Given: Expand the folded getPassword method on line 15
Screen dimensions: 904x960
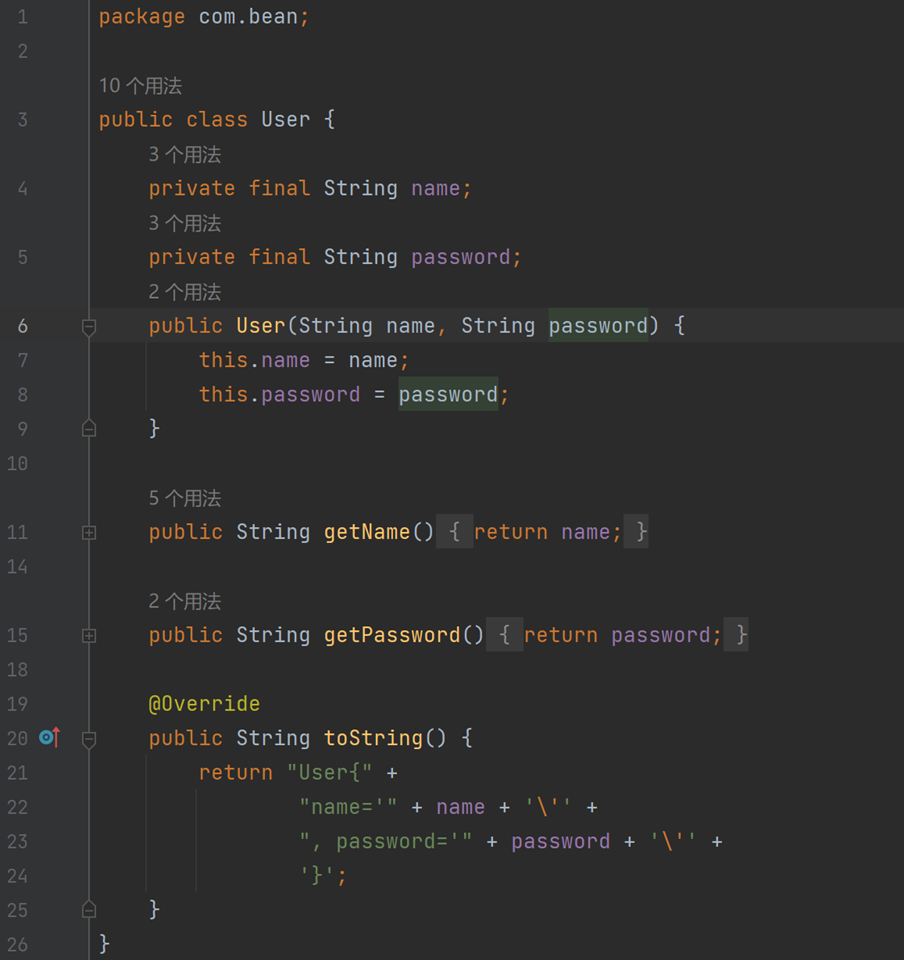Looking at the screenshot, I should pos(89,636).
